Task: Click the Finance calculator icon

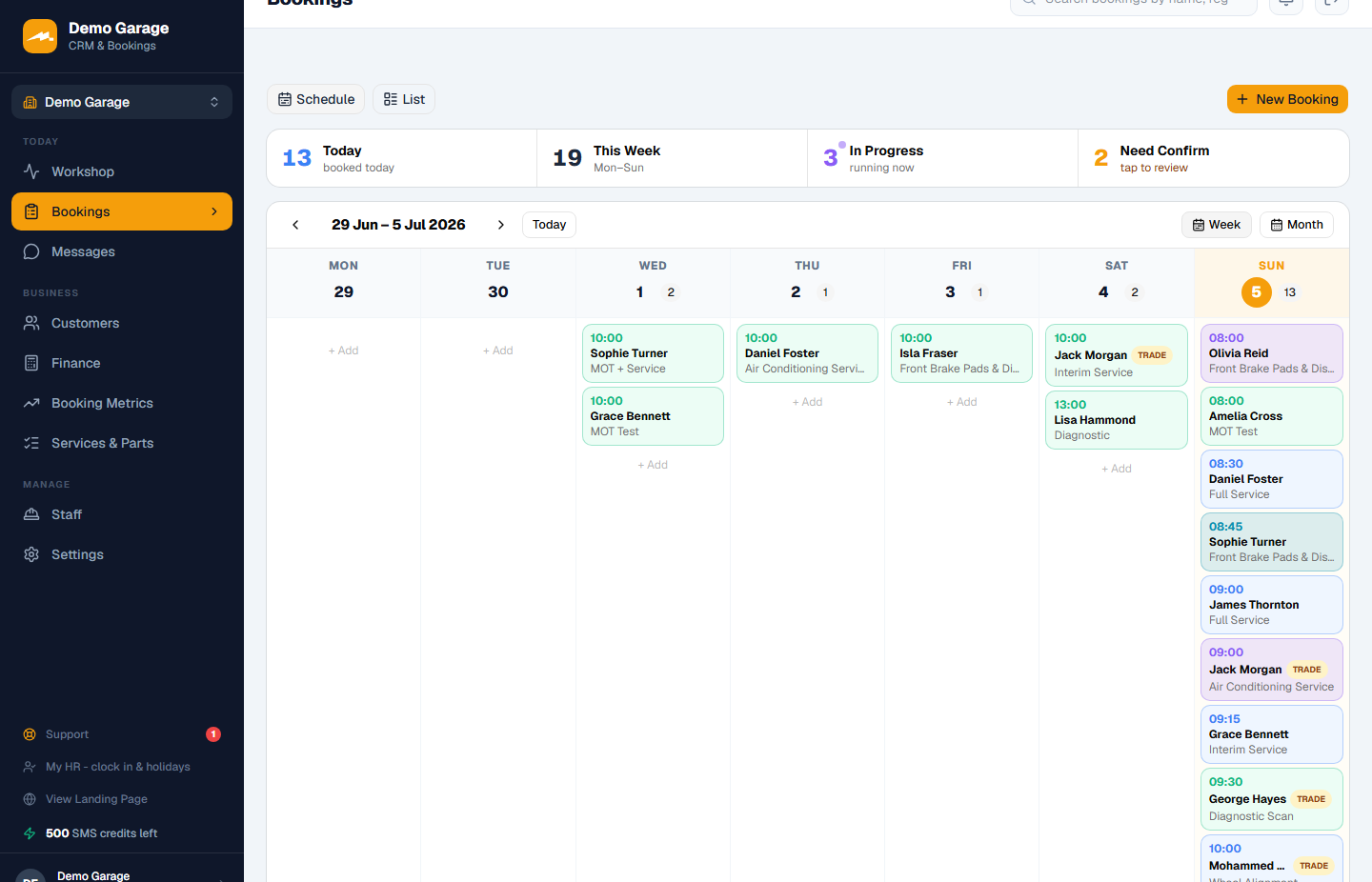Action: (x=31, y=363)
